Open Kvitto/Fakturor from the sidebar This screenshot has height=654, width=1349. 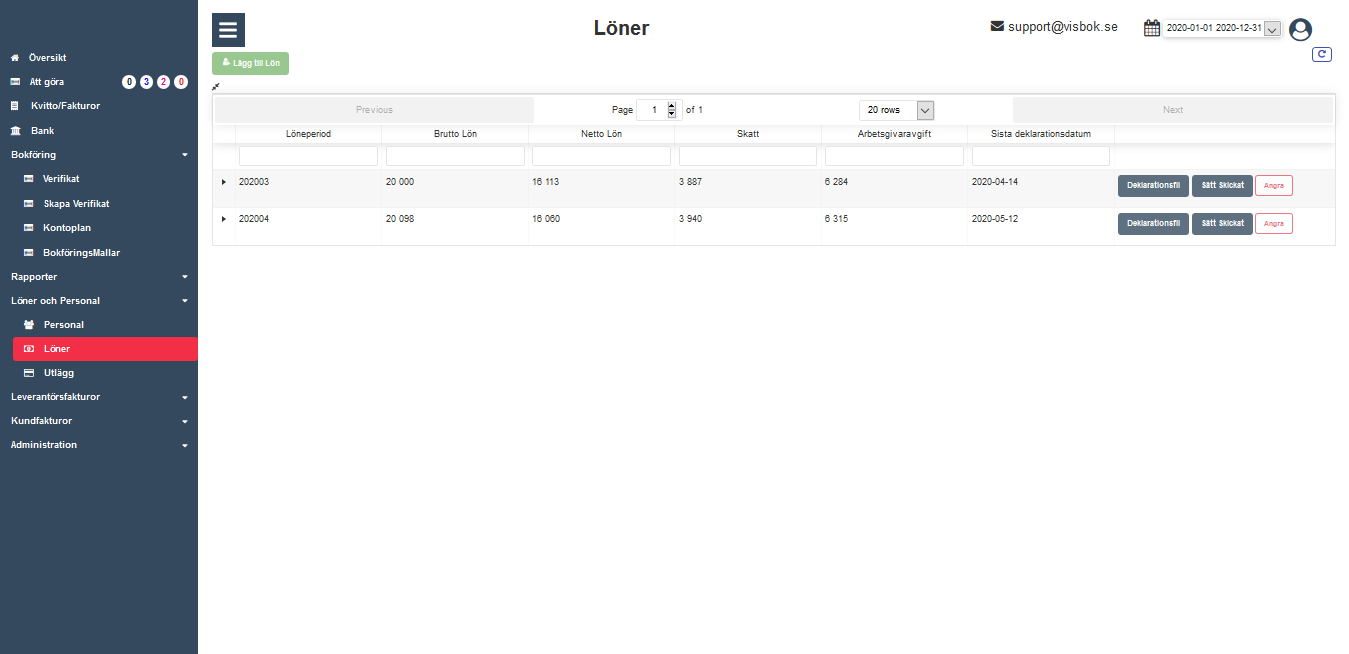point(65,106)
